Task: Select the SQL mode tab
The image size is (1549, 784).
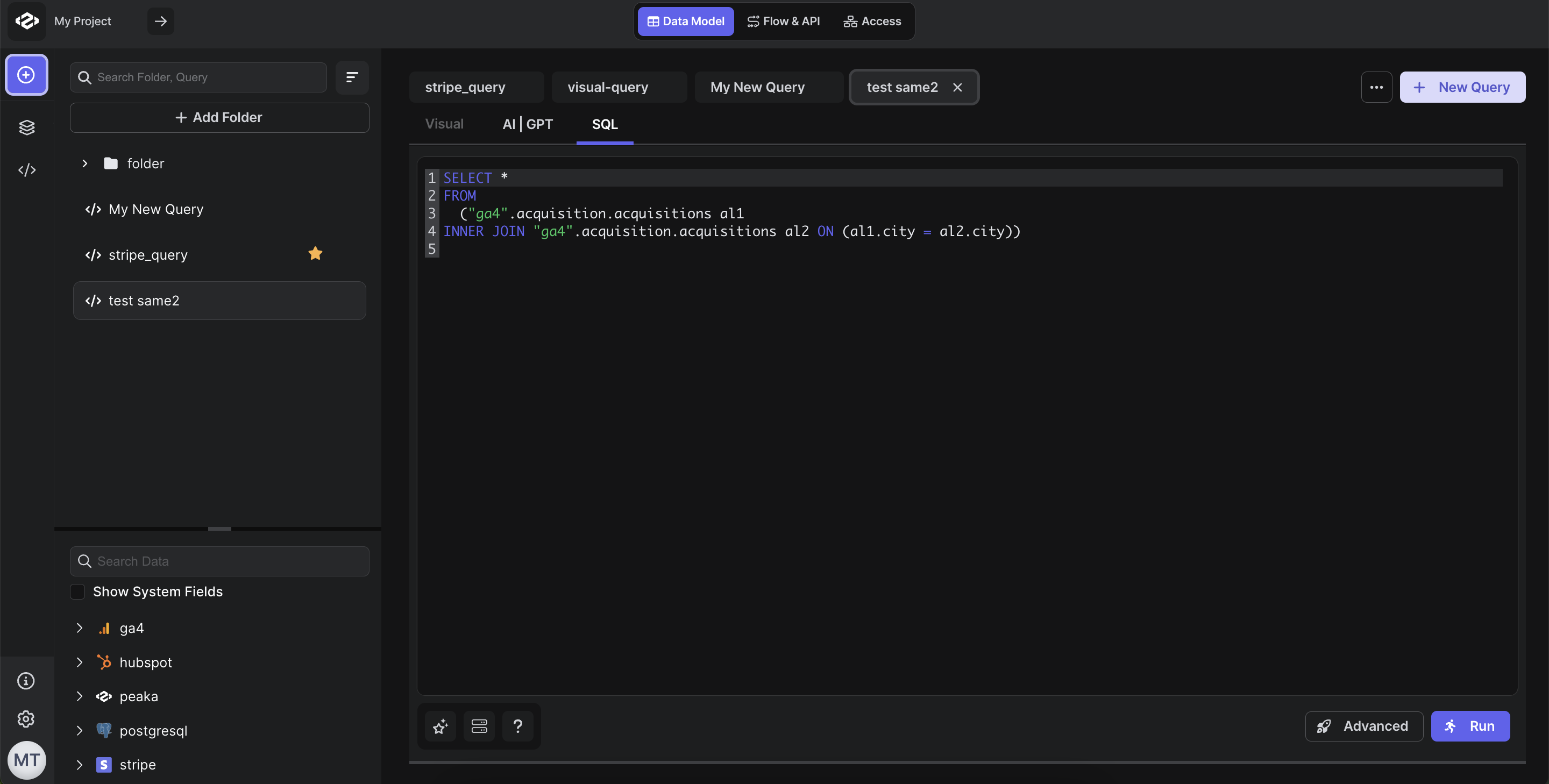Action: pos(605,124)
